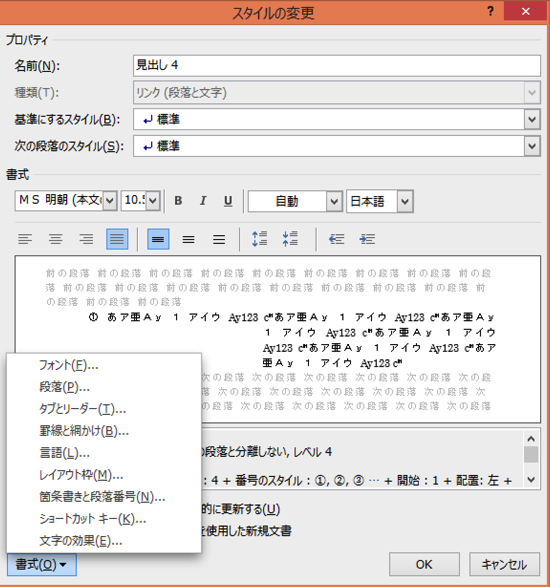Click down arrow of description scrollbar

tap(531, 479)
